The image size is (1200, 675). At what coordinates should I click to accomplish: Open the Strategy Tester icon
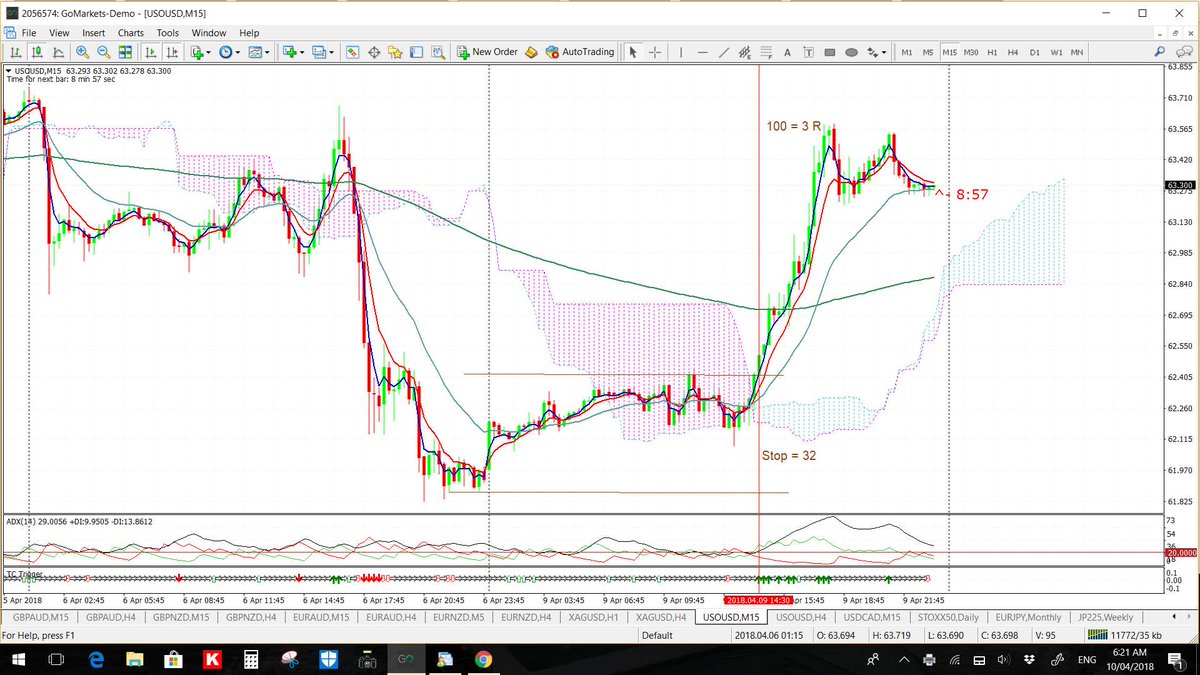pyautogui.click(x=438, y=51)
